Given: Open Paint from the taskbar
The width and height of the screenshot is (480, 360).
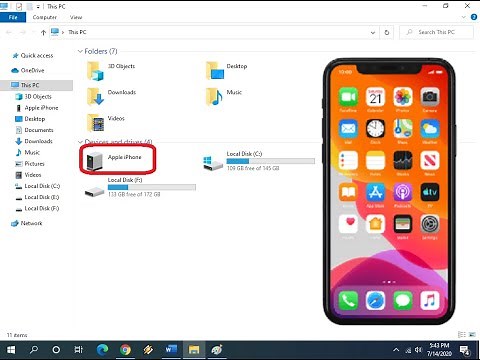Looking at the screenshot, I should pos(217,350).
